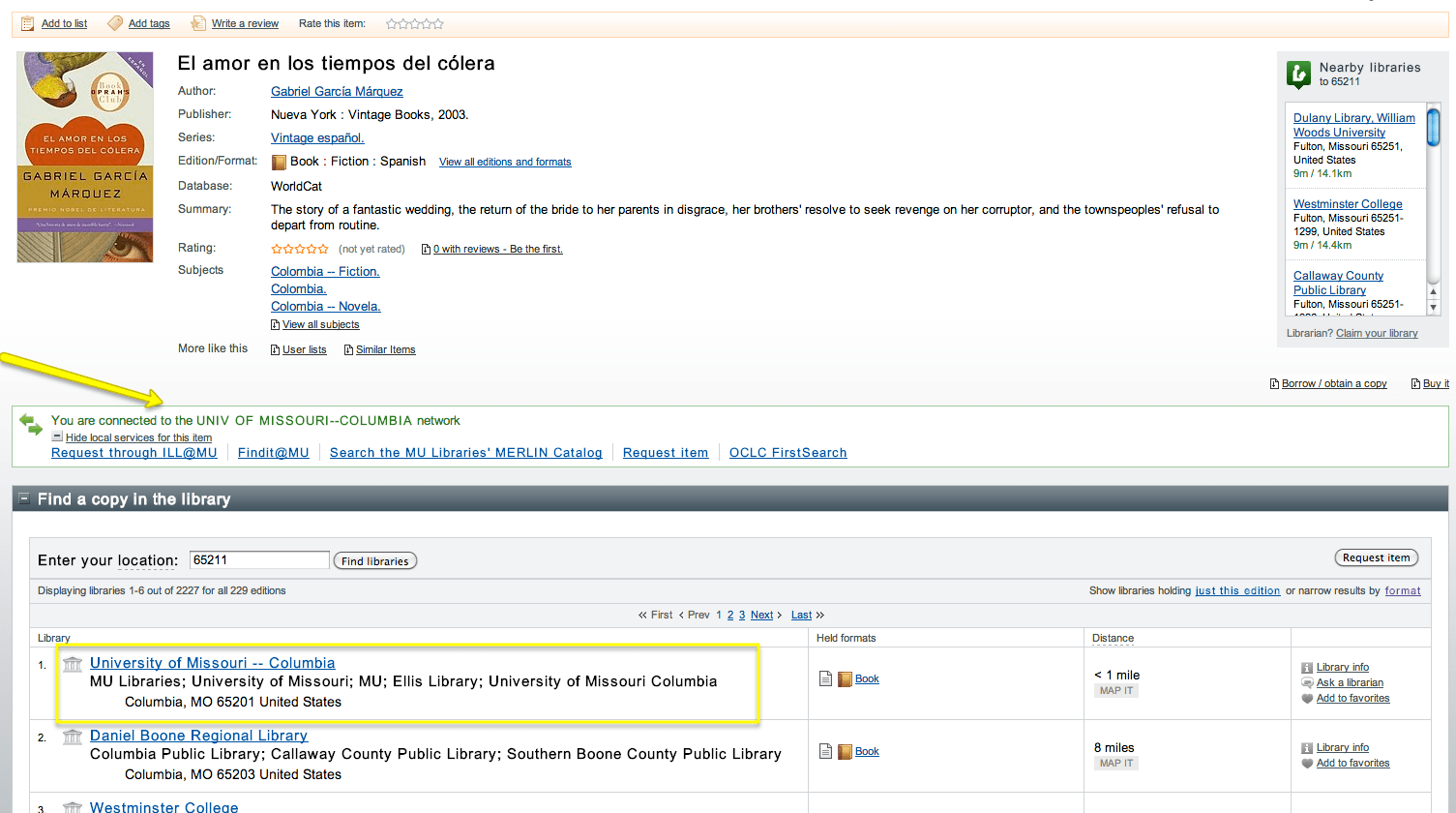This screenshot has width=1456, height=813.
Task: Open Request through ILL@MU link
Action: [x=134, y=453]
